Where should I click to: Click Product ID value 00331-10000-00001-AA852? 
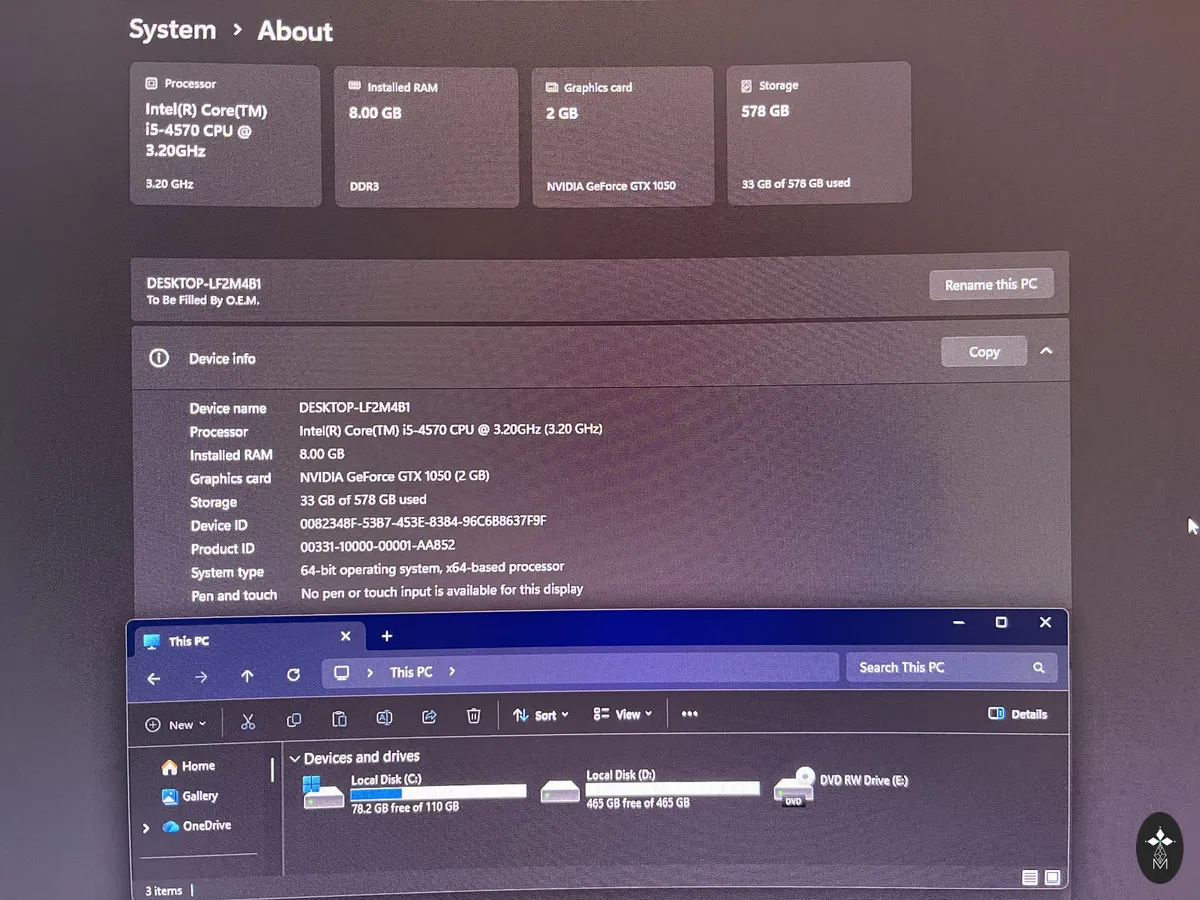377,546
